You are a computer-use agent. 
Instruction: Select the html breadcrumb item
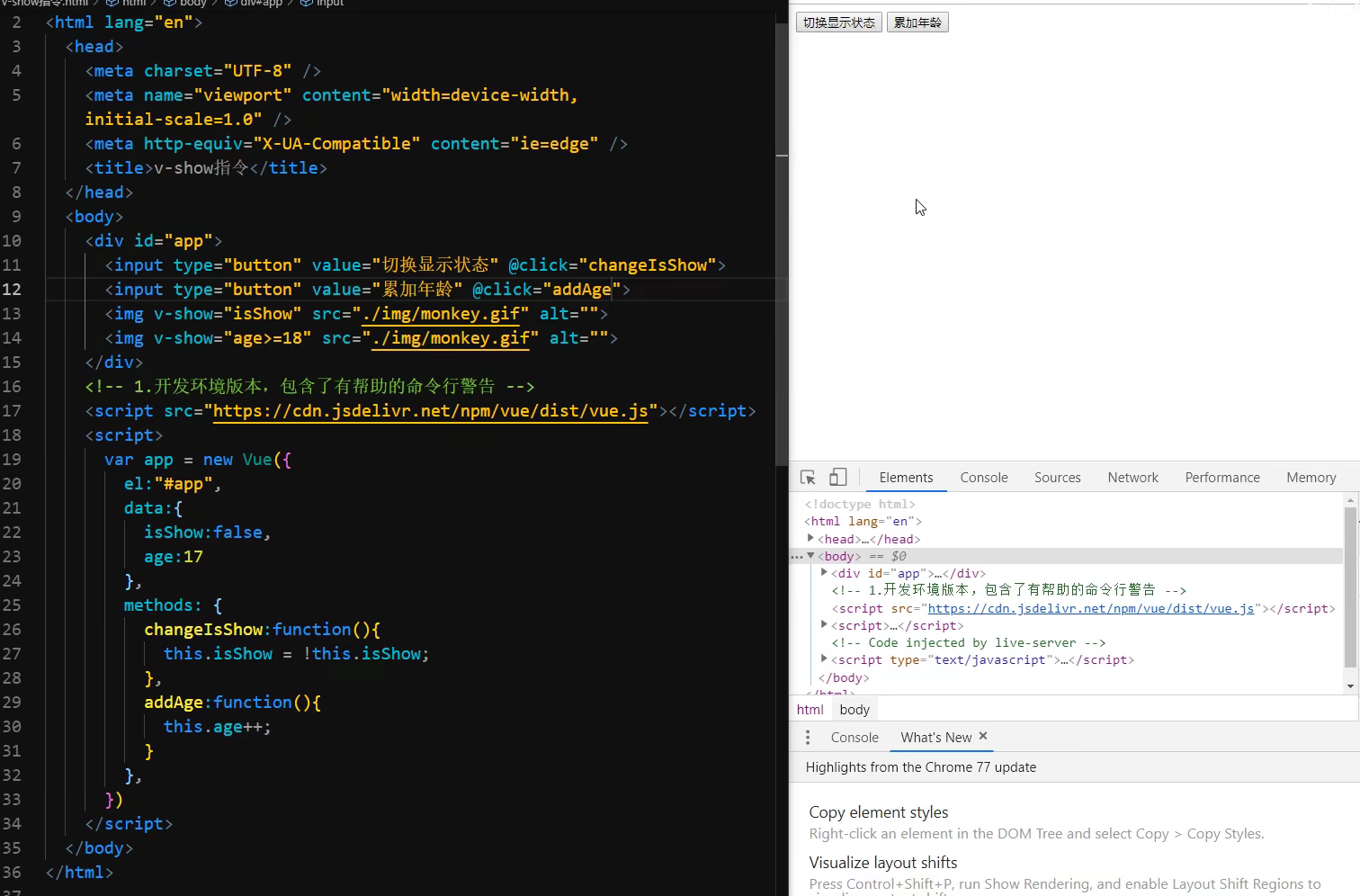point(810,710)
